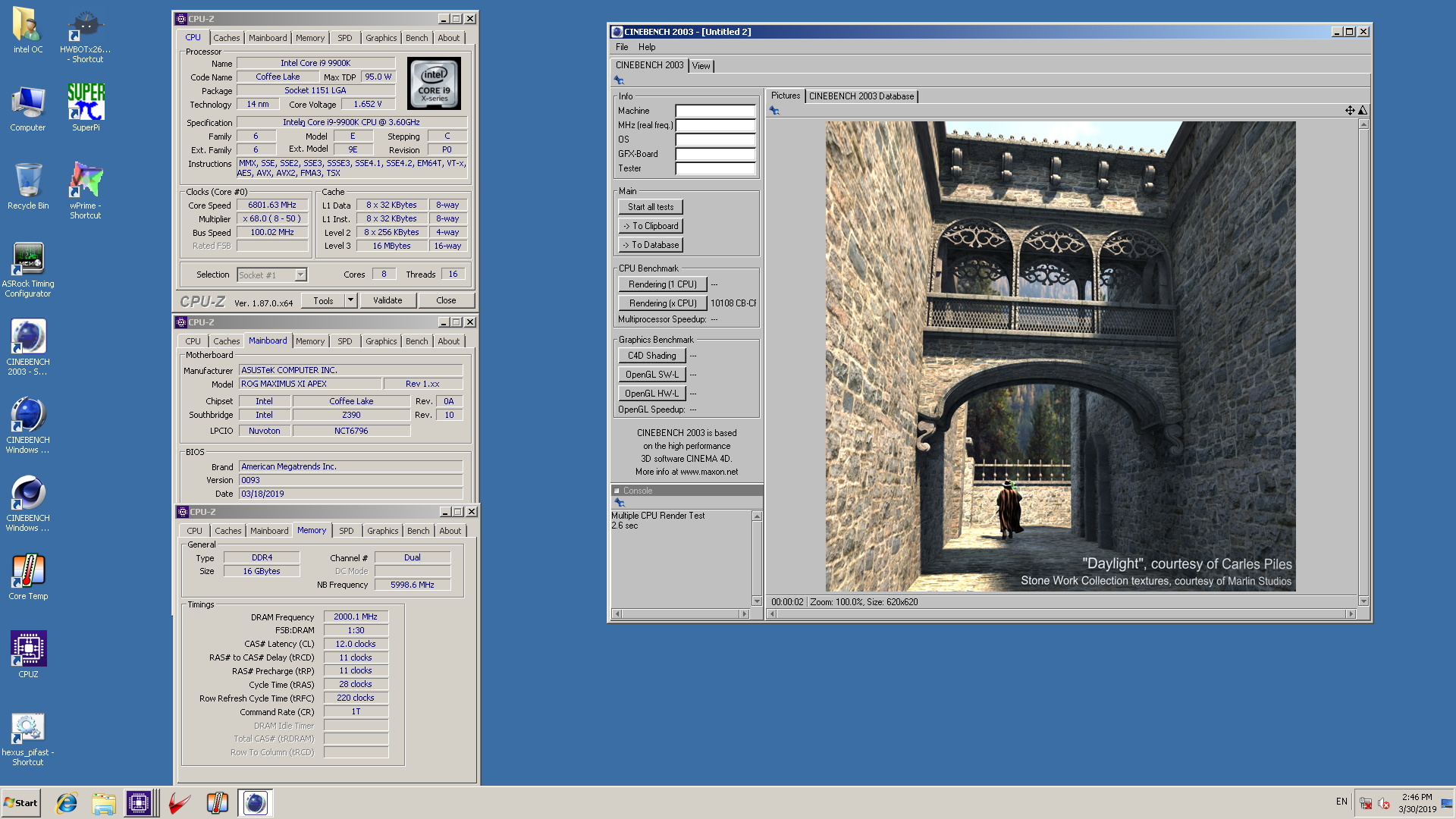Click the -> To Clipboard button
This screenshot has height=819, width=1456.
651,226
